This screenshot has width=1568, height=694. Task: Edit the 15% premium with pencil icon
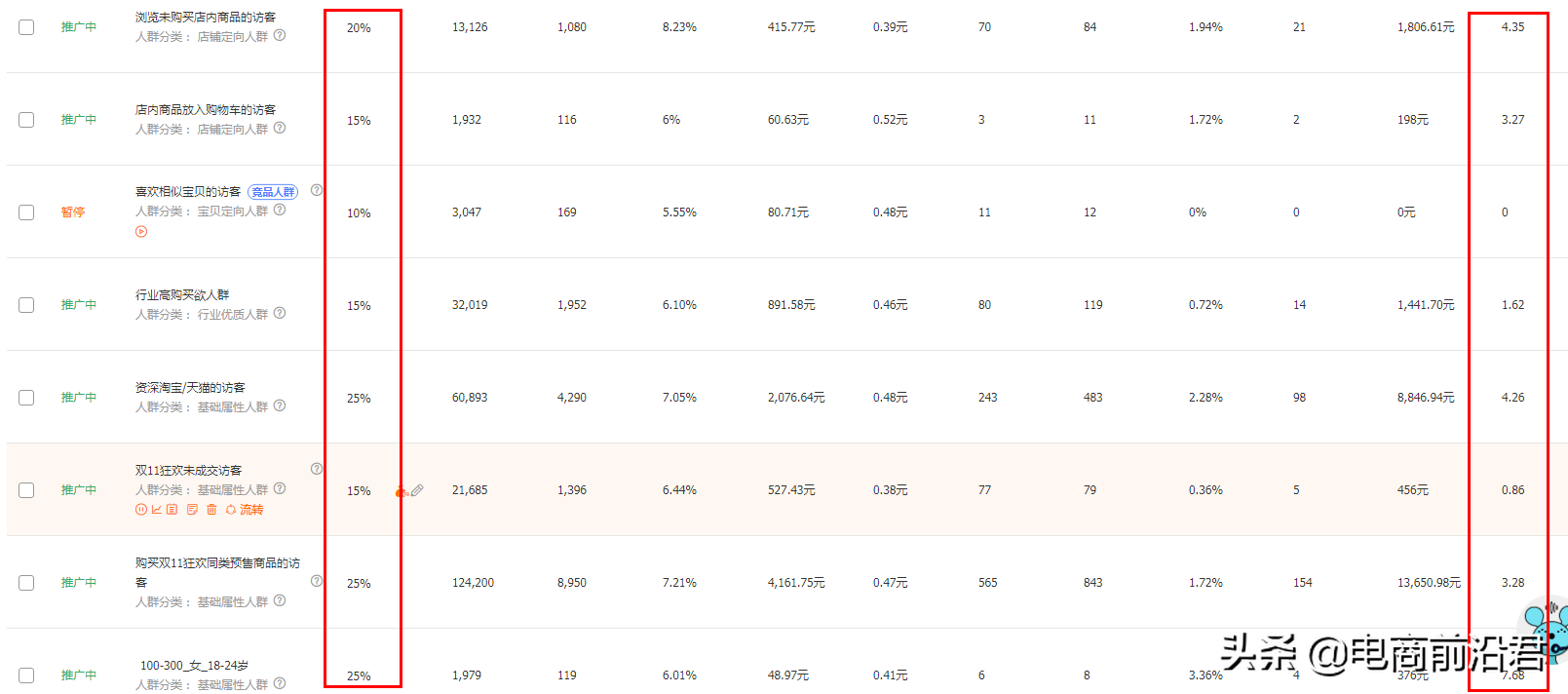(417, 490)
